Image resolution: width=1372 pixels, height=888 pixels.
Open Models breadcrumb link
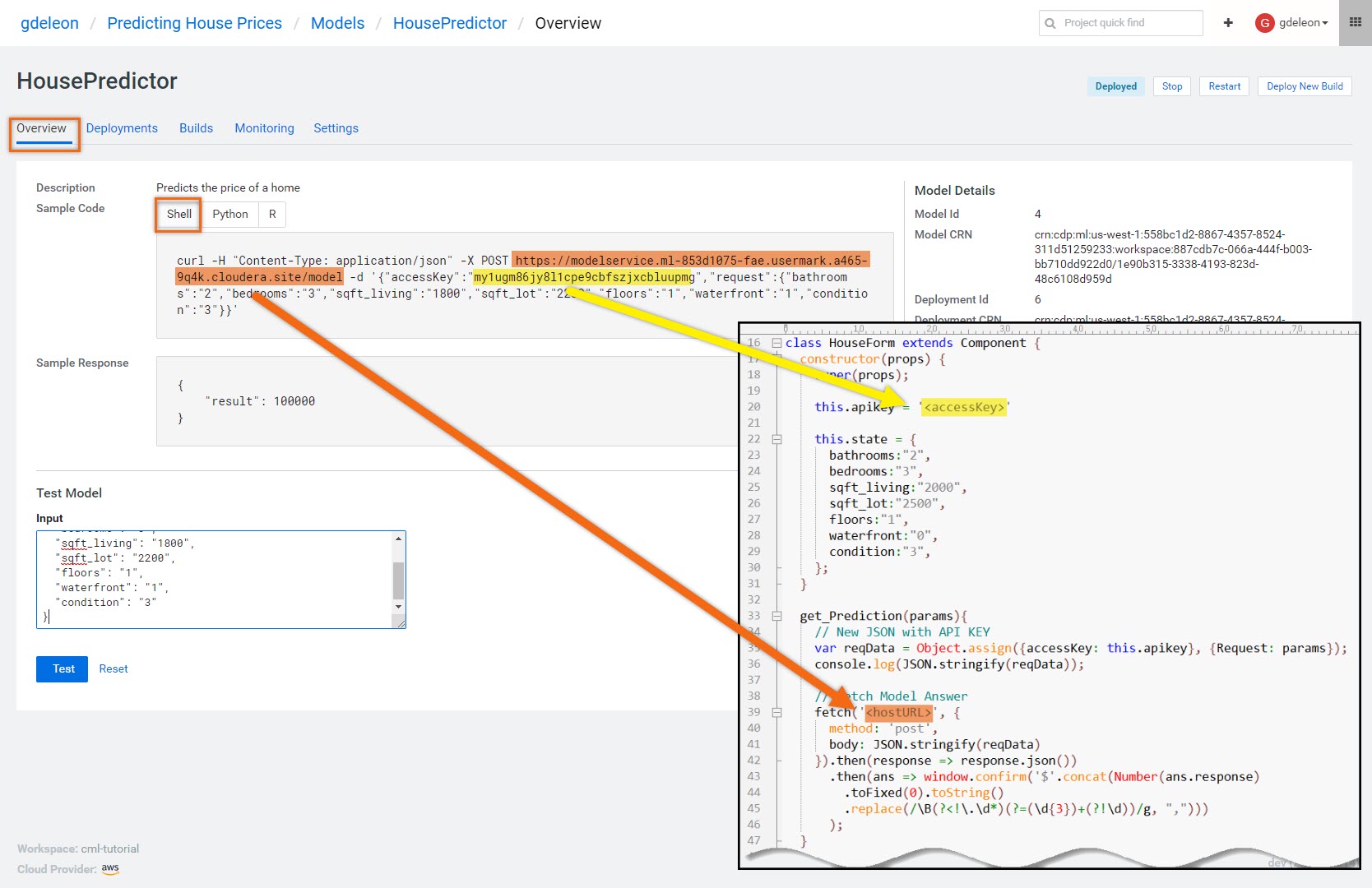tap(337, 23)
